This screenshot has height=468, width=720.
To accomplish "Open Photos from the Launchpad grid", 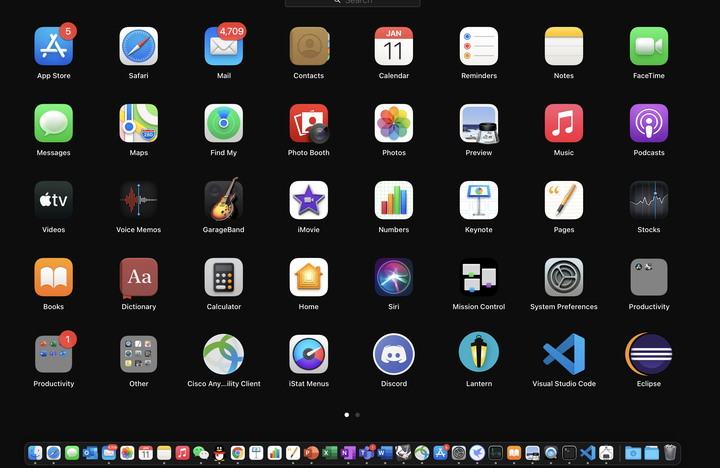I will (x=394, y=123).
